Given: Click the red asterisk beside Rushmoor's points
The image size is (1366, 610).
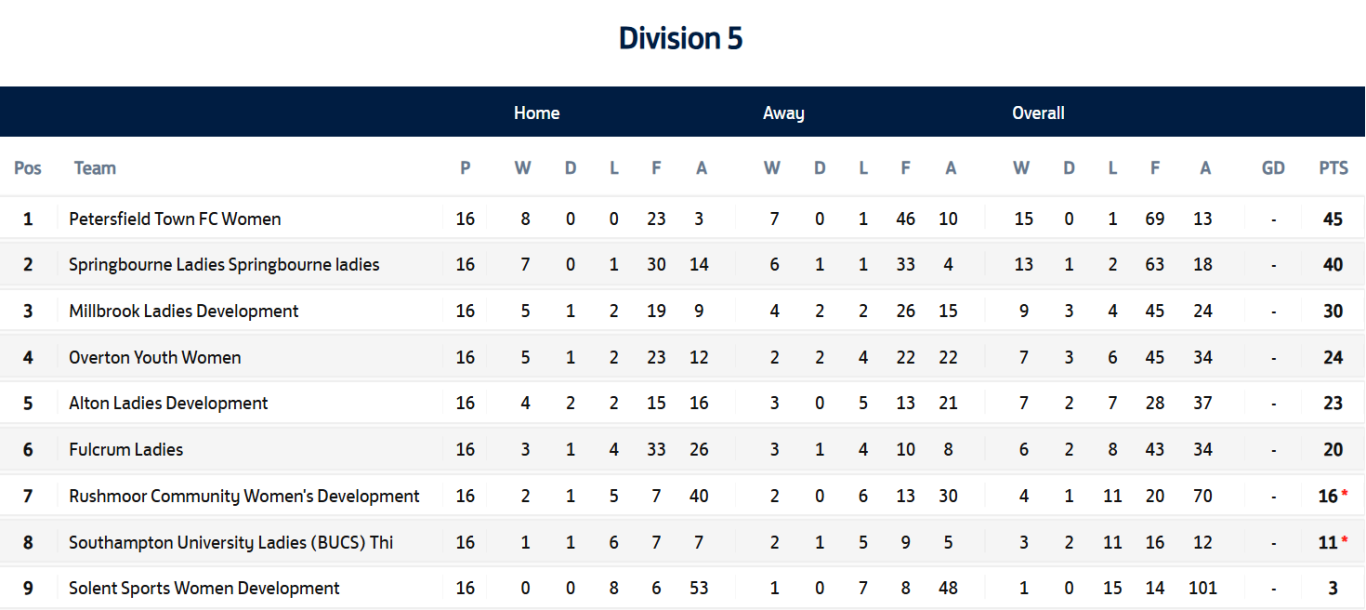Looking at the screenshot, I should [x=1345, y=494].
